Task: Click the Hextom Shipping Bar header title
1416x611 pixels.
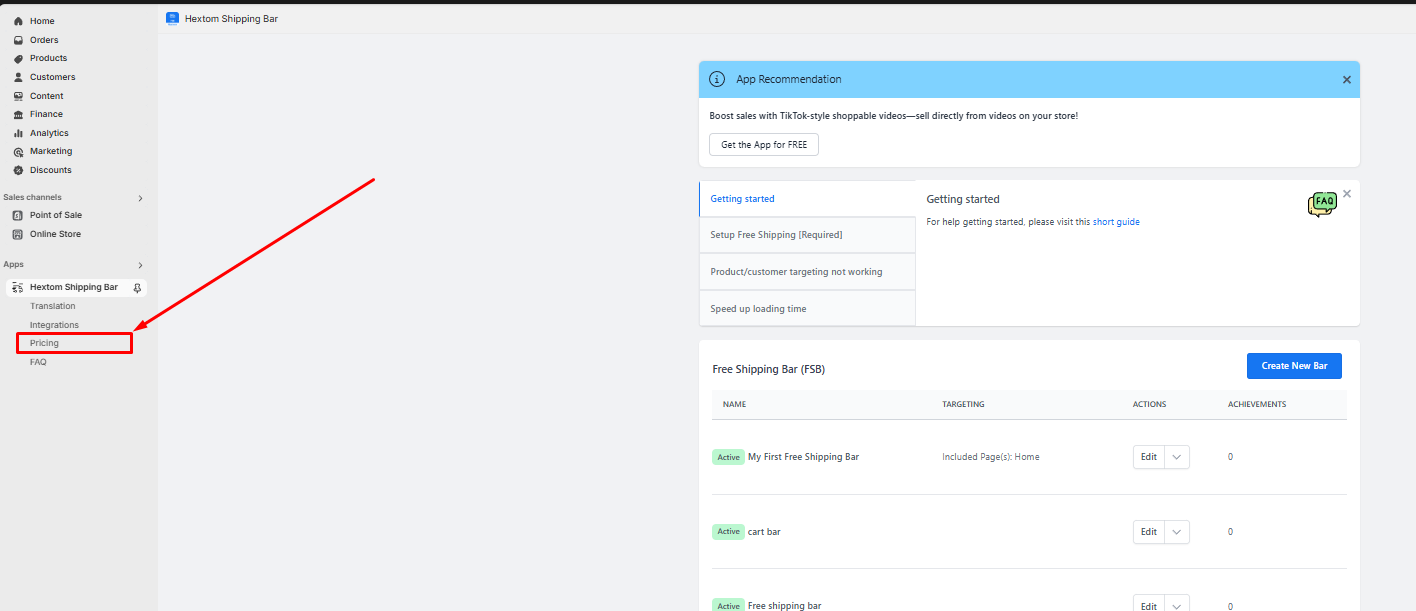Action: click(231, 18)
